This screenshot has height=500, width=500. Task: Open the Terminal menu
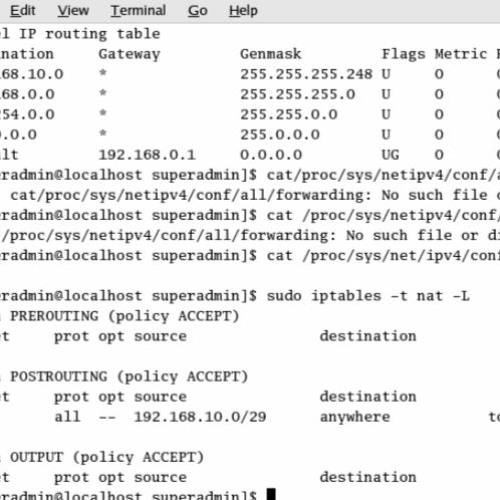coord(138,11)
